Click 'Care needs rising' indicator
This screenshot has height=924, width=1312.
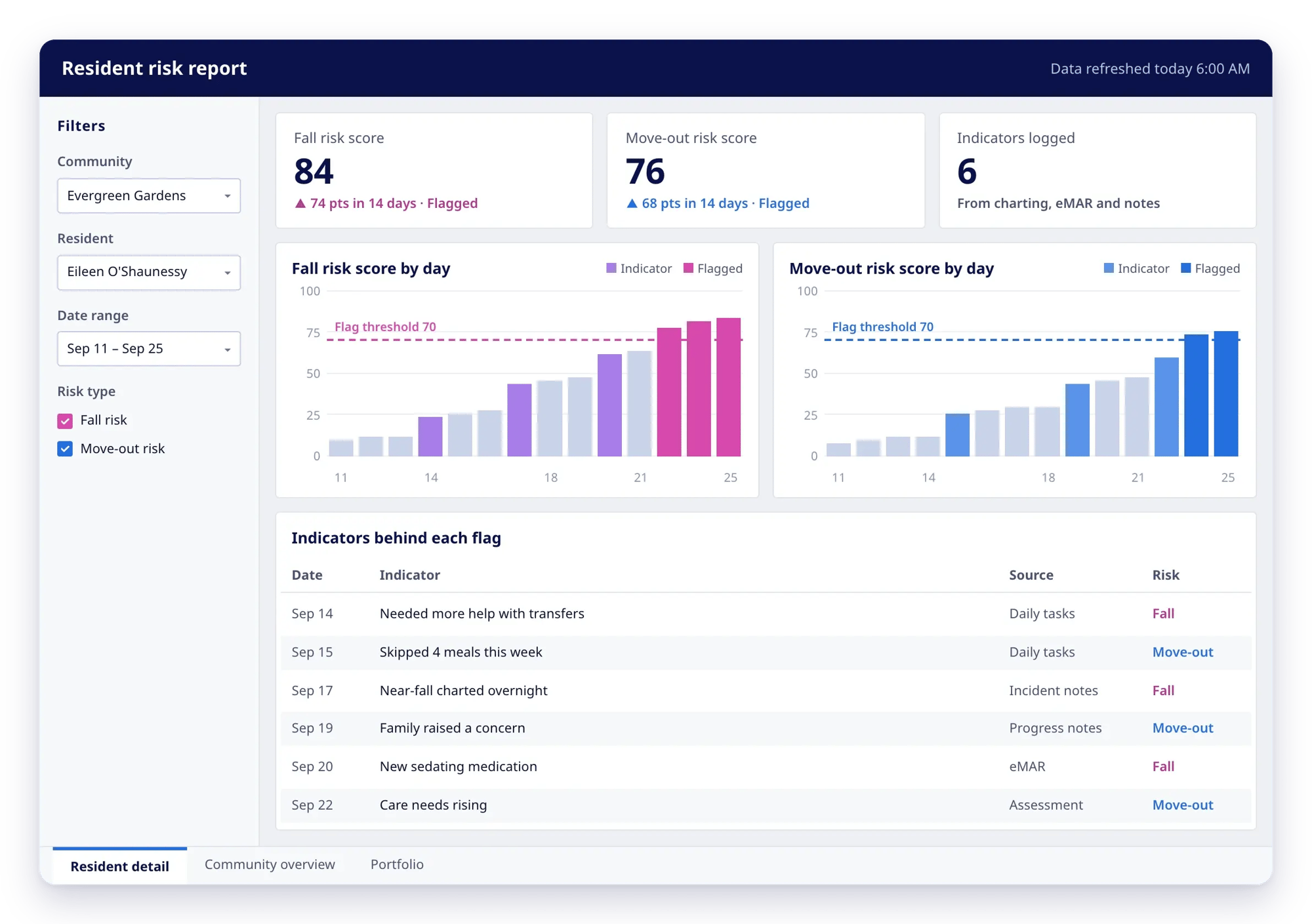[433, 805]
